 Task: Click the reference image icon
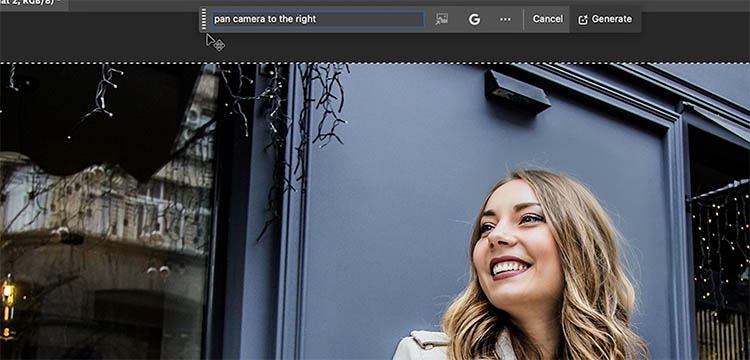coord(441,19)
